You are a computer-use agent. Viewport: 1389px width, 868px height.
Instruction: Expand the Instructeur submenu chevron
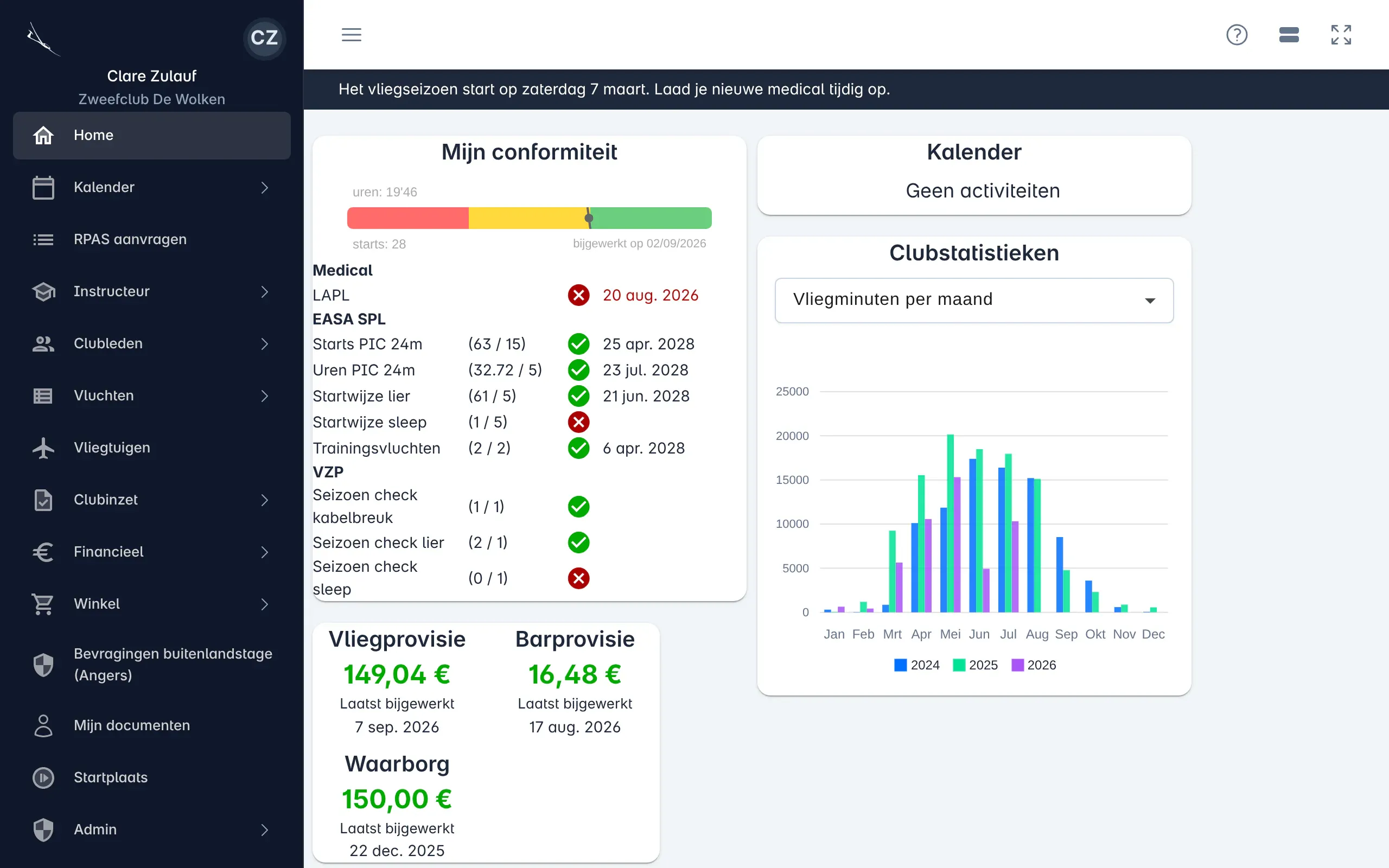[265, 292]
